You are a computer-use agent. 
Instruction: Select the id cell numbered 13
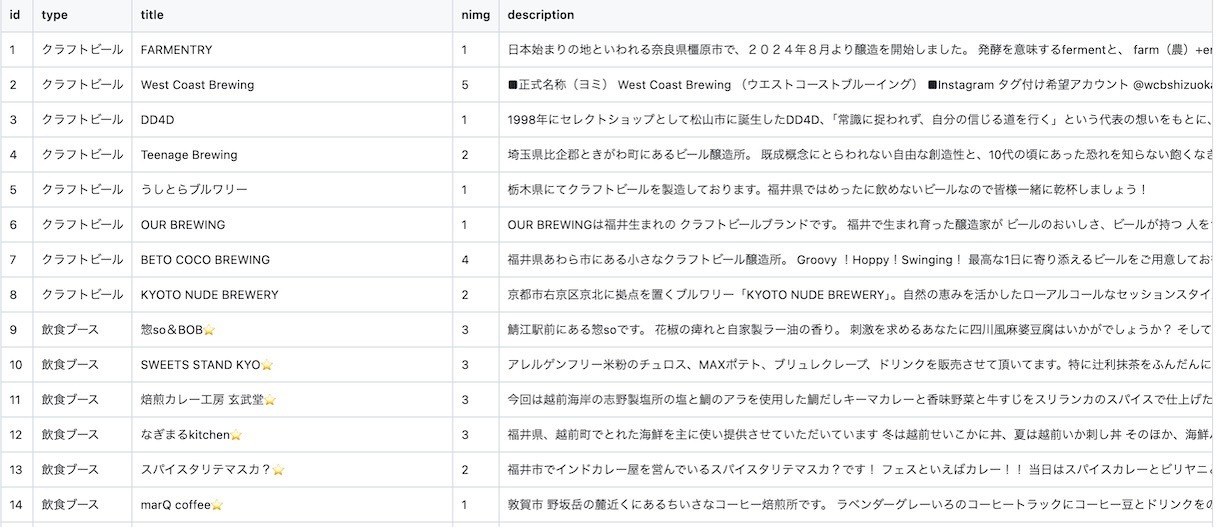(x=15, y=470)
